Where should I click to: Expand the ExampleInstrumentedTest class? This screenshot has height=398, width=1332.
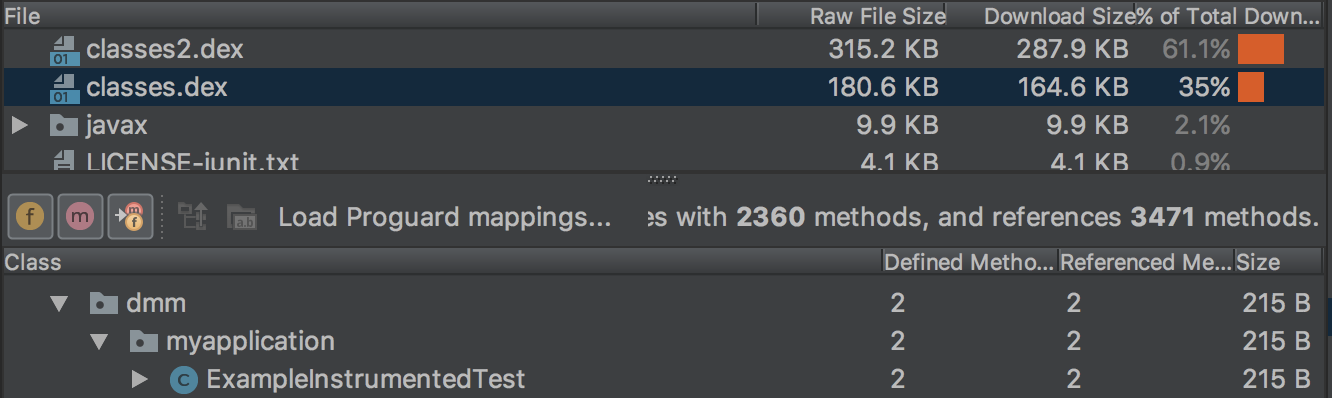click(139, 379)
